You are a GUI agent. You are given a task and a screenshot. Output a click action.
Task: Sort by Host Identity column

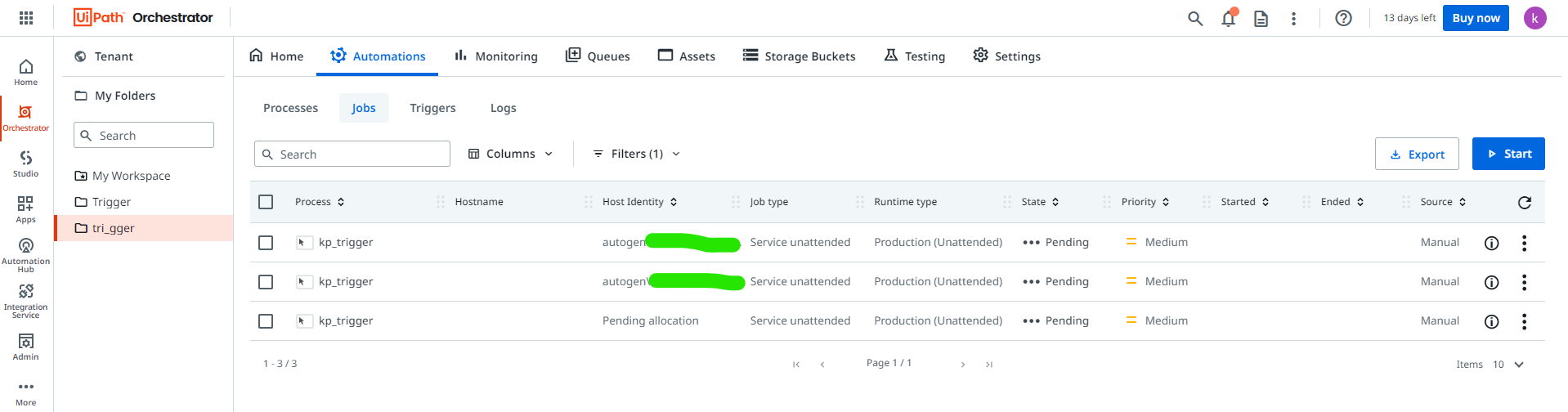[x=640, y=202]
